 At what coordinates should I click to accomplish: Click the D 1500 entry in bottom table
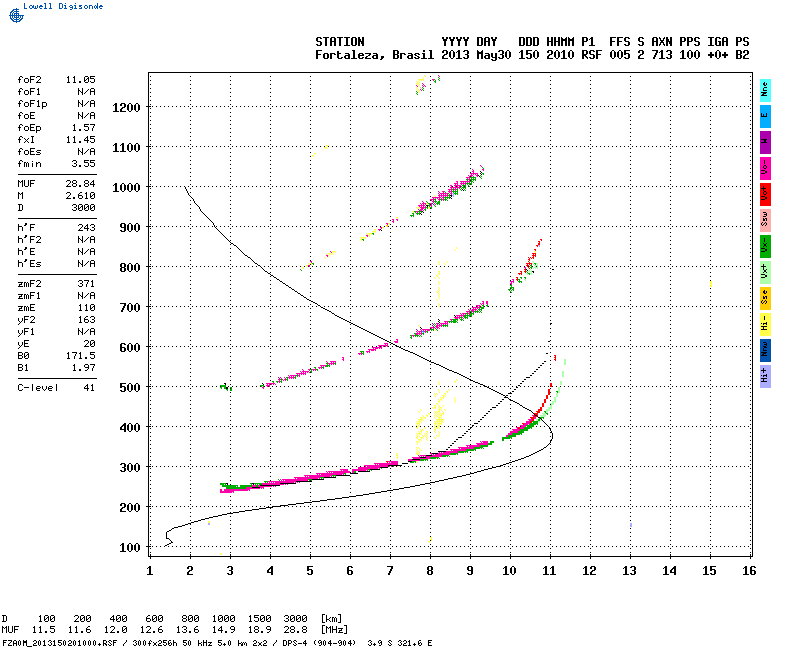pos(259,619)
